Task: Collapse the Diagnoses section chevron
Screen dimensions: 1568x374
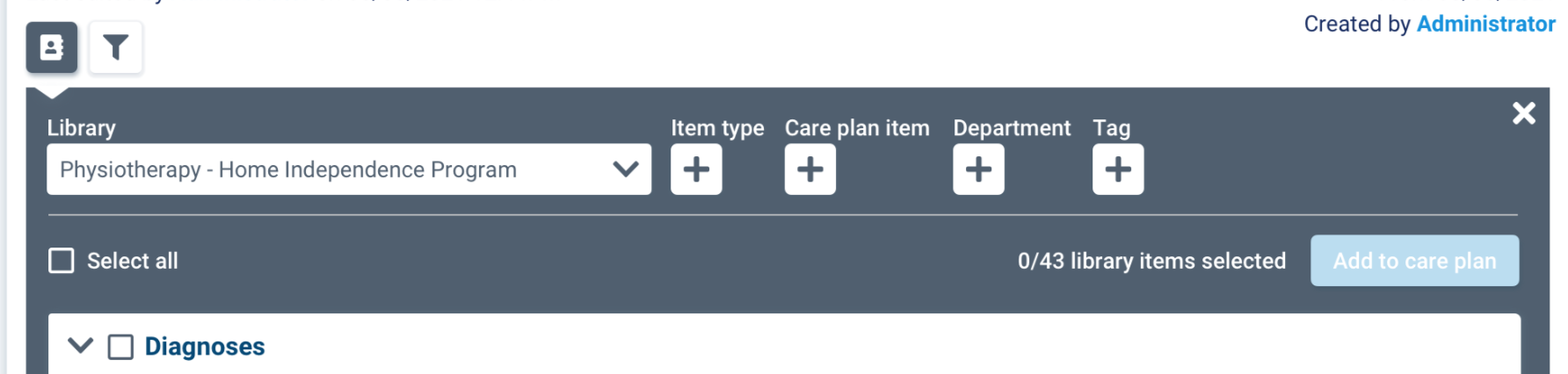Action: tap(81, 346)
